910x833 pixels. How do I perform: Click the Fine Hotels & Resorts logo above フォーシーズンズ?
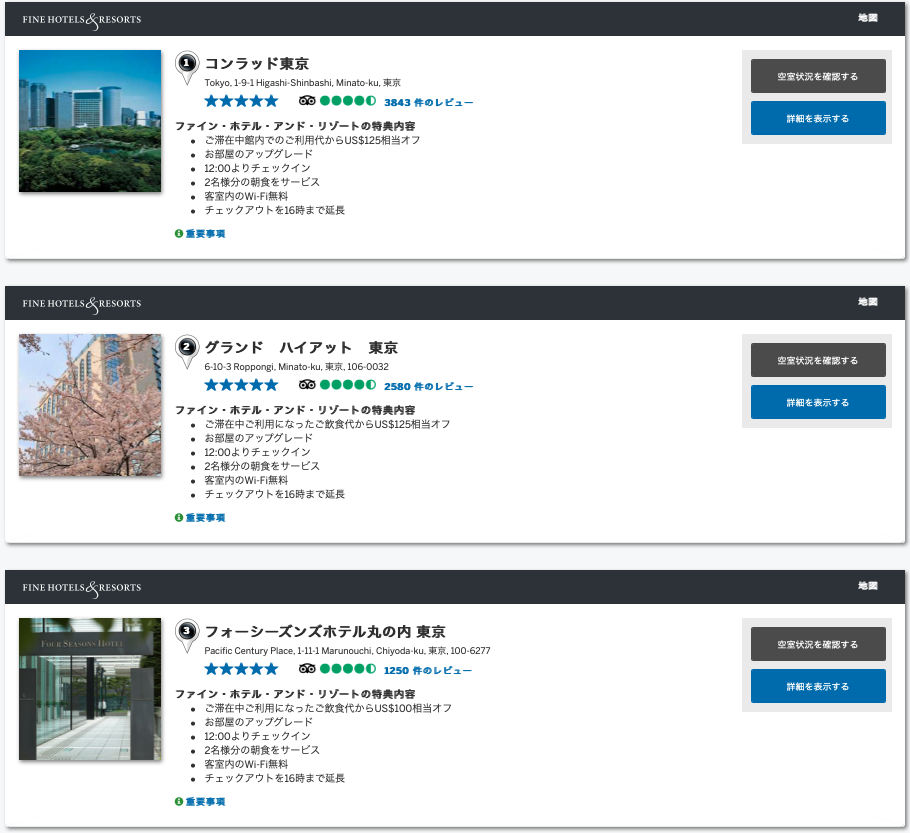[x=82, y=588]
